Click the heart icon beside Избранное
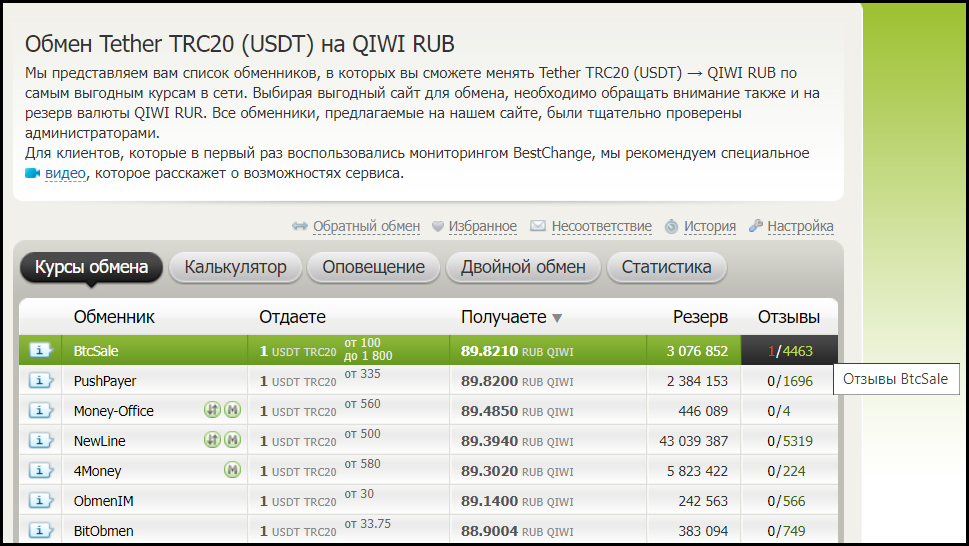The image size is (969, 546). click(x=437, y=227)
